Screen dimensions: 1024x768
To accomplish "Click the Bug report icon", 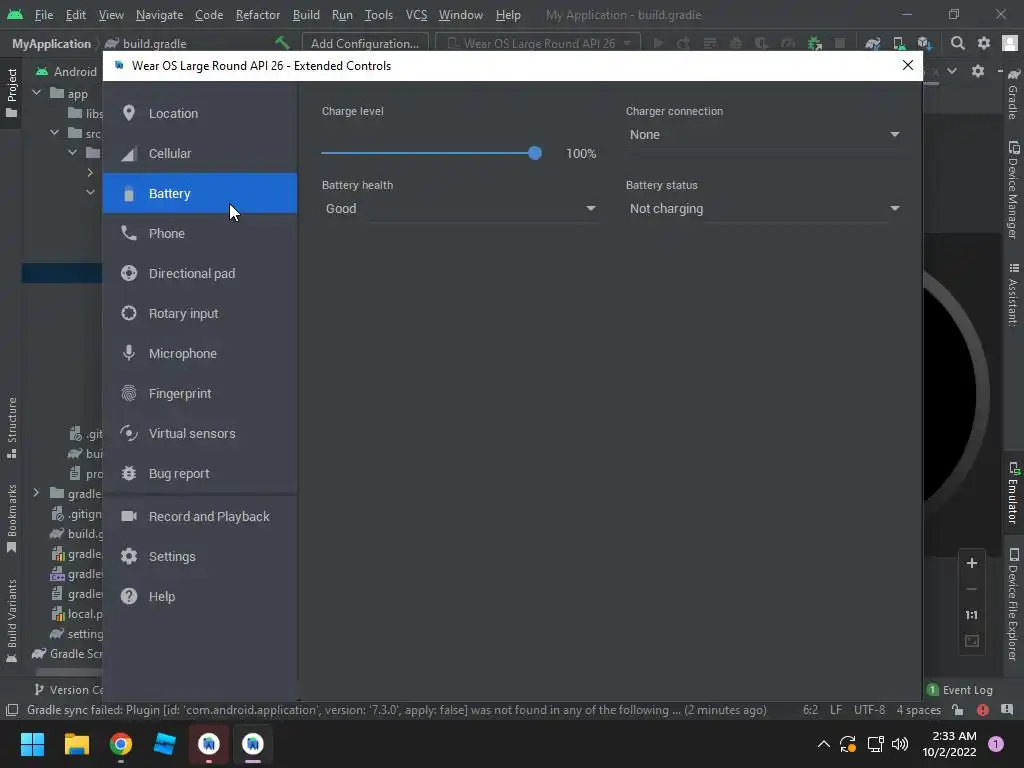I will pos(129,473).
